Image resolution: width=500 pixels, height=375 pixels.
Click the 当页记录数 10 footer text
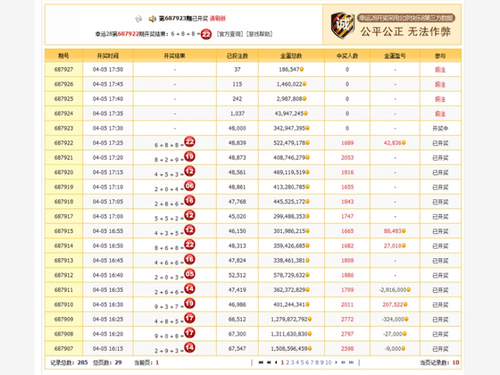coord(439,362)
